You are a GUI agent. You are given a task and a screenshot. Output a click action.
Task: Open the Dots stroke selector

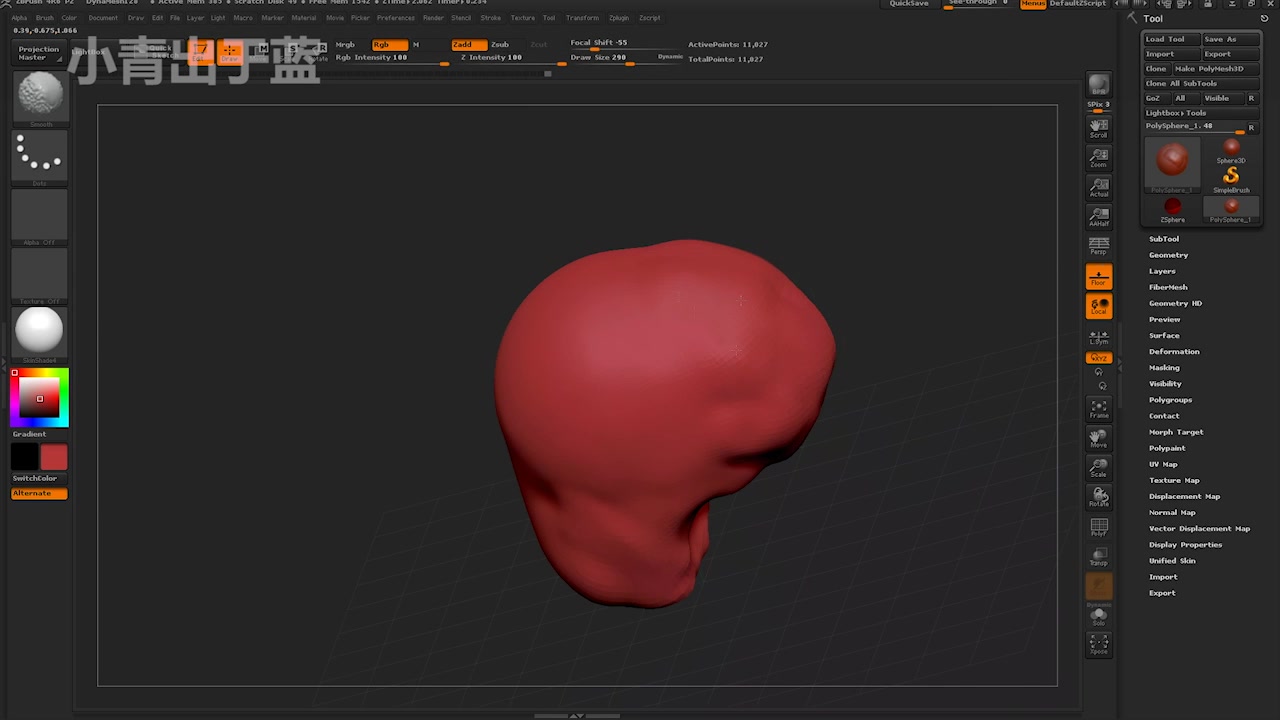[x=40, y=158]
